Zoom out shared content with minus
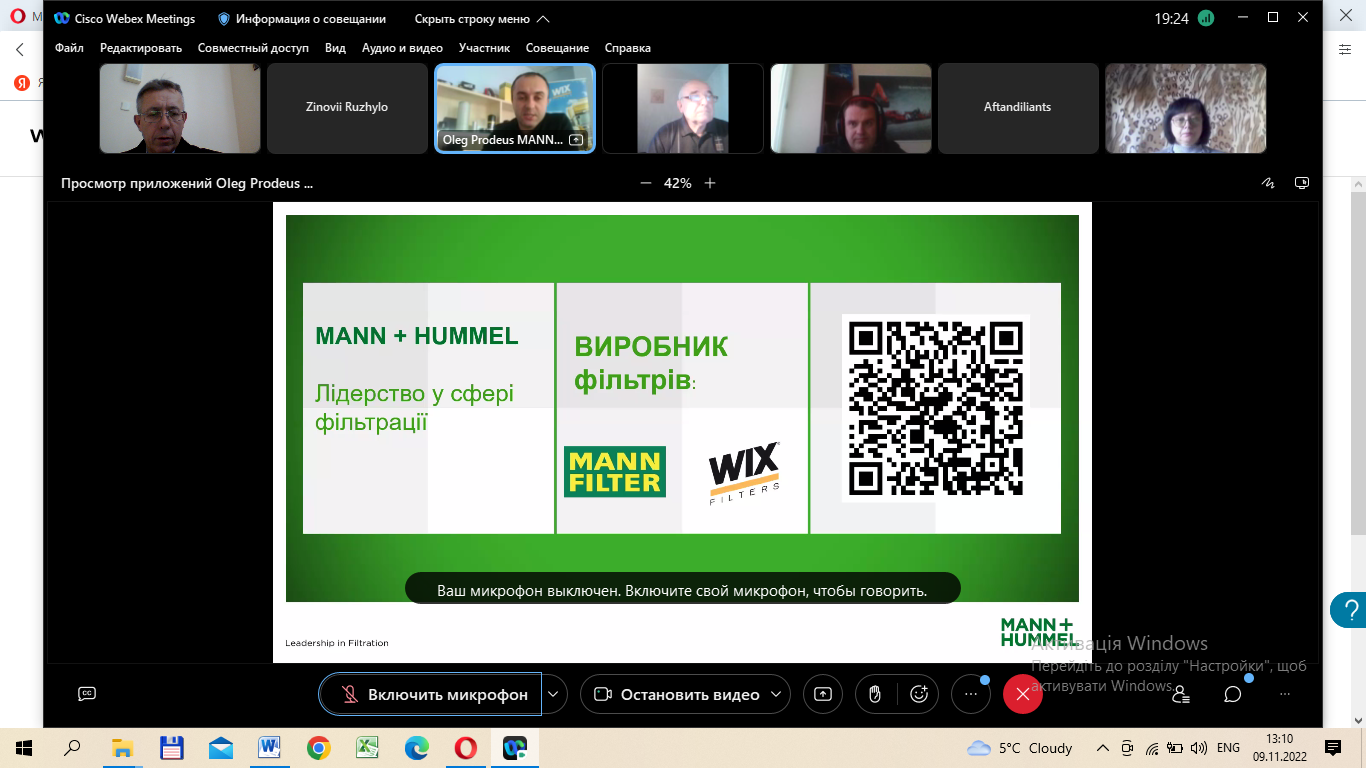This screenshot has width=1366, height=768. pyautogui.click(x=646, y=183)
